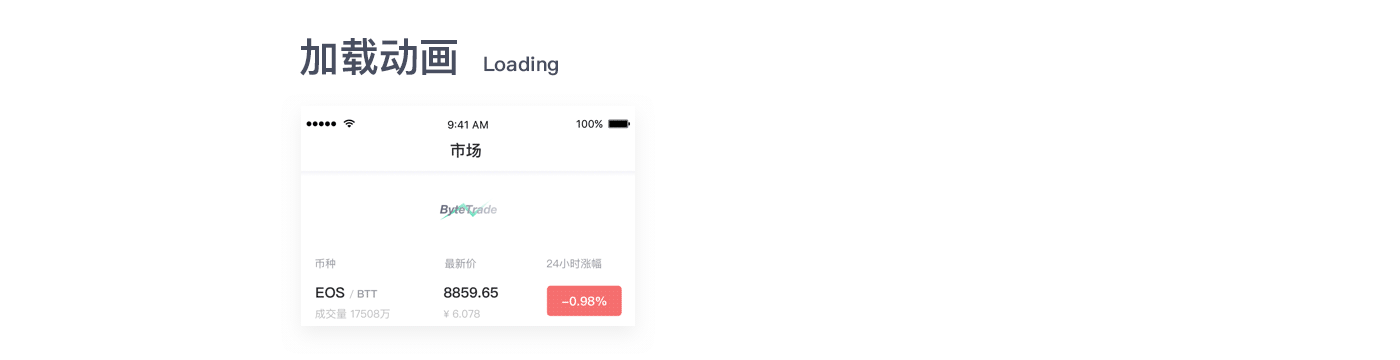The image size is (1400, 360).
Task: Tap the ByteTrade loading logo
Action: point(468,209)
